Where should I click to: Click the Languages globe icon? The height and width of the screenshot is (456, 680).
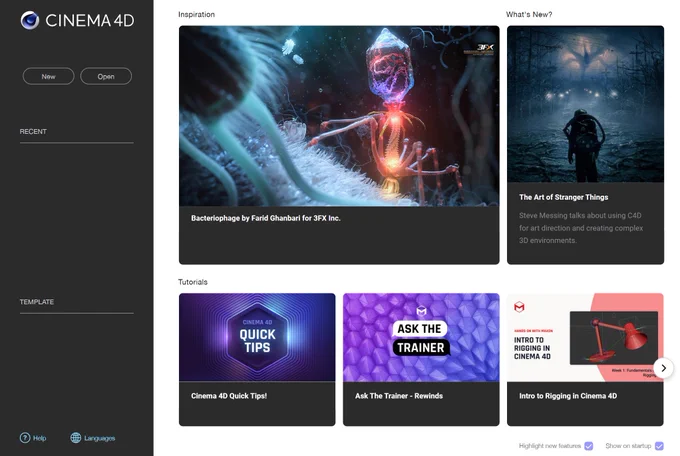(x=75, y=438)
